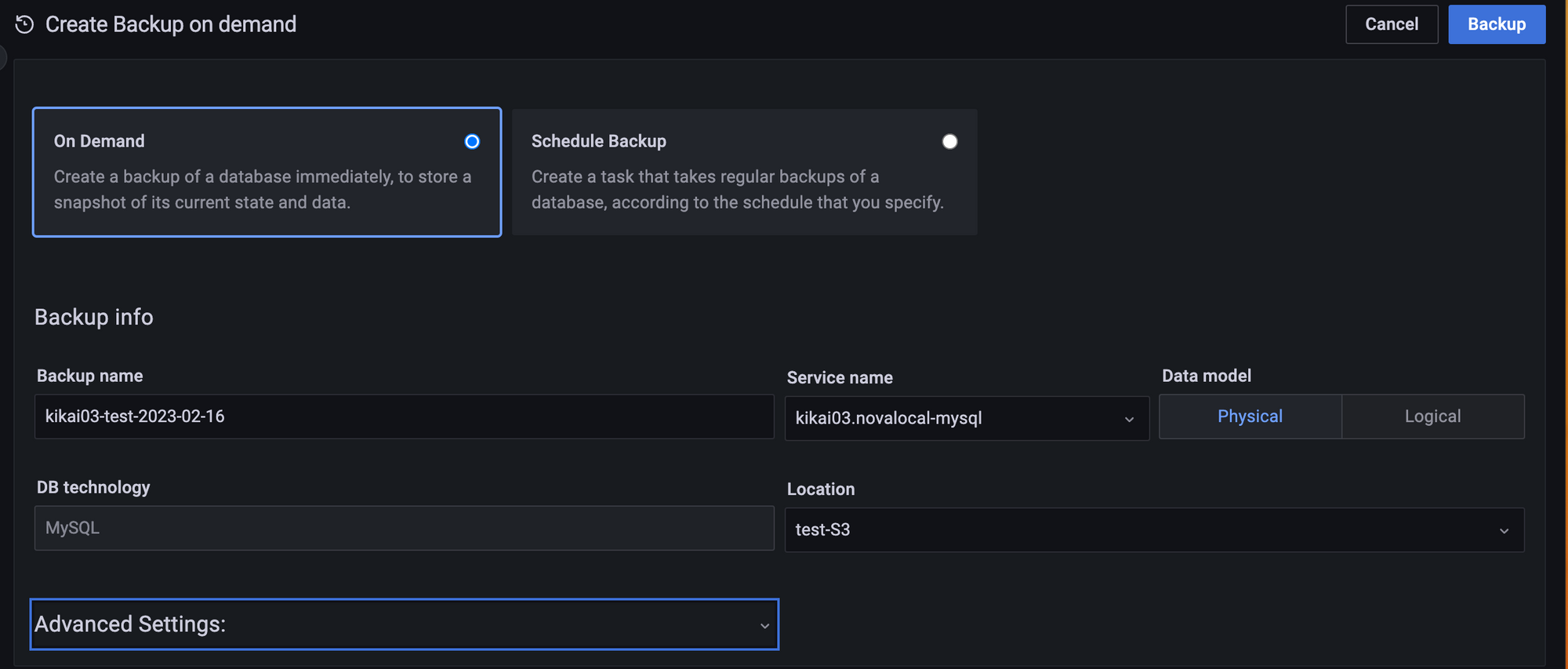
Task: Click the Data model label
Action: [x=1207, y=376]
